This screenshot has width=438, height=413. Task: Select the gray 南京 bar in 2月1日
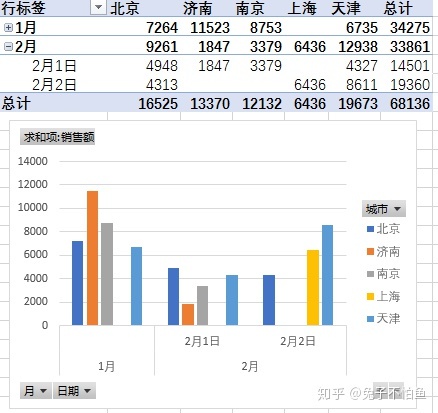pos(202,305)
